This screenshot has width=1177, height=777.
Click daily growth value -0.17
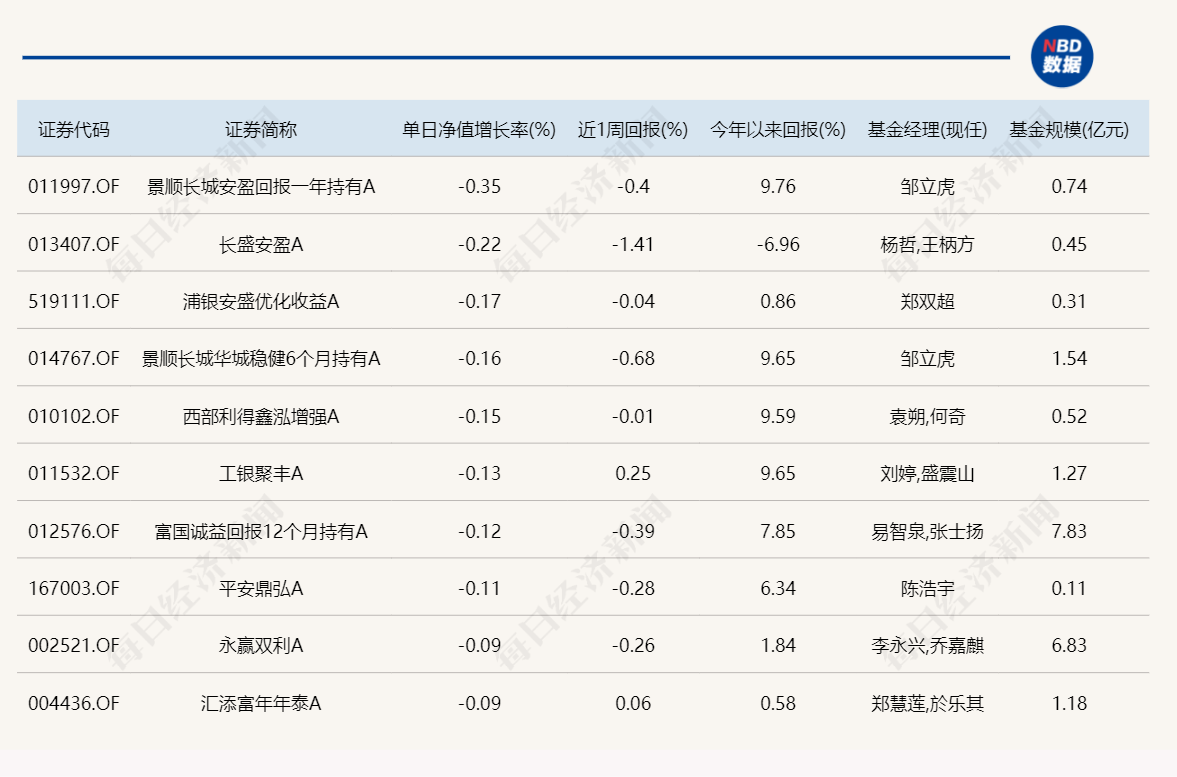point(479,301)
